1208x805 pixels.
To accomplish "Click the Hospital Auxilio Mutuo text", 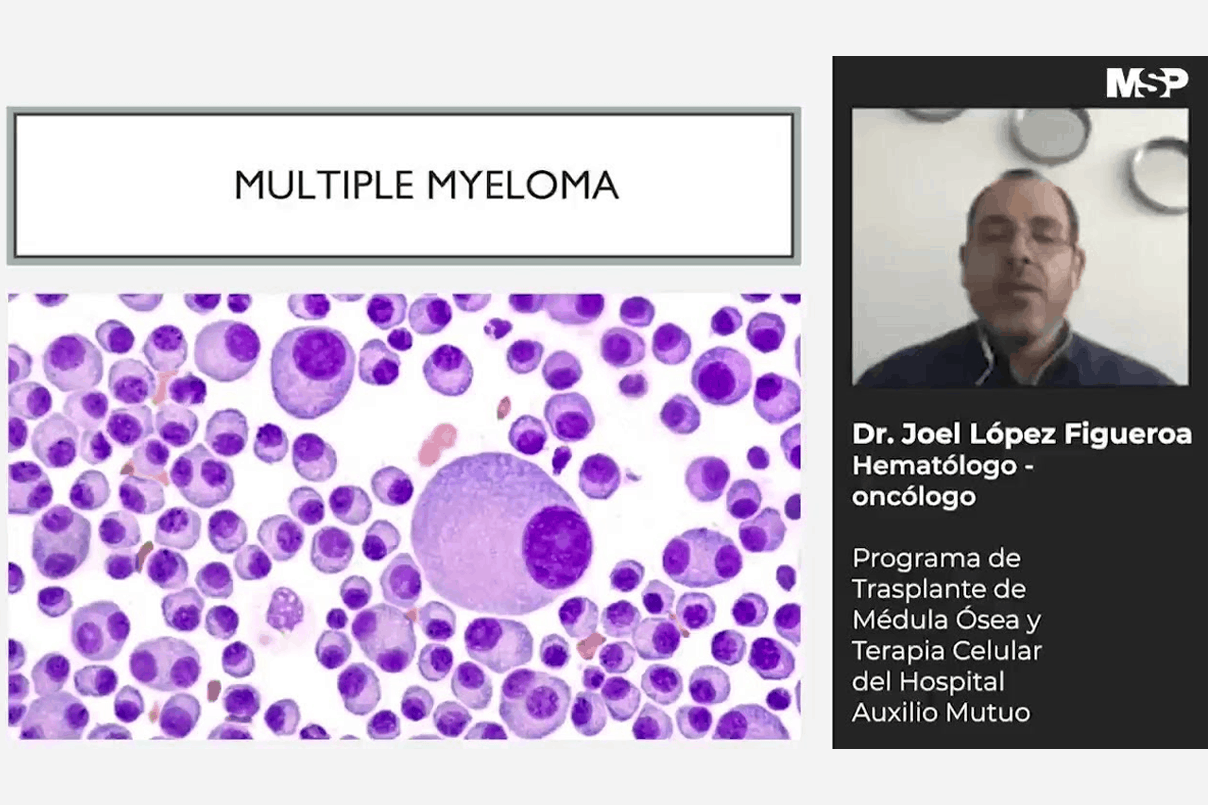I will [941, 697].
